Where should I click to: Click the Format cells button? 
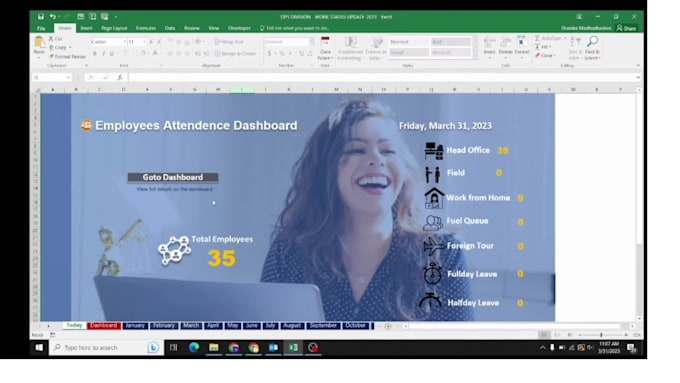click(522, 46)
